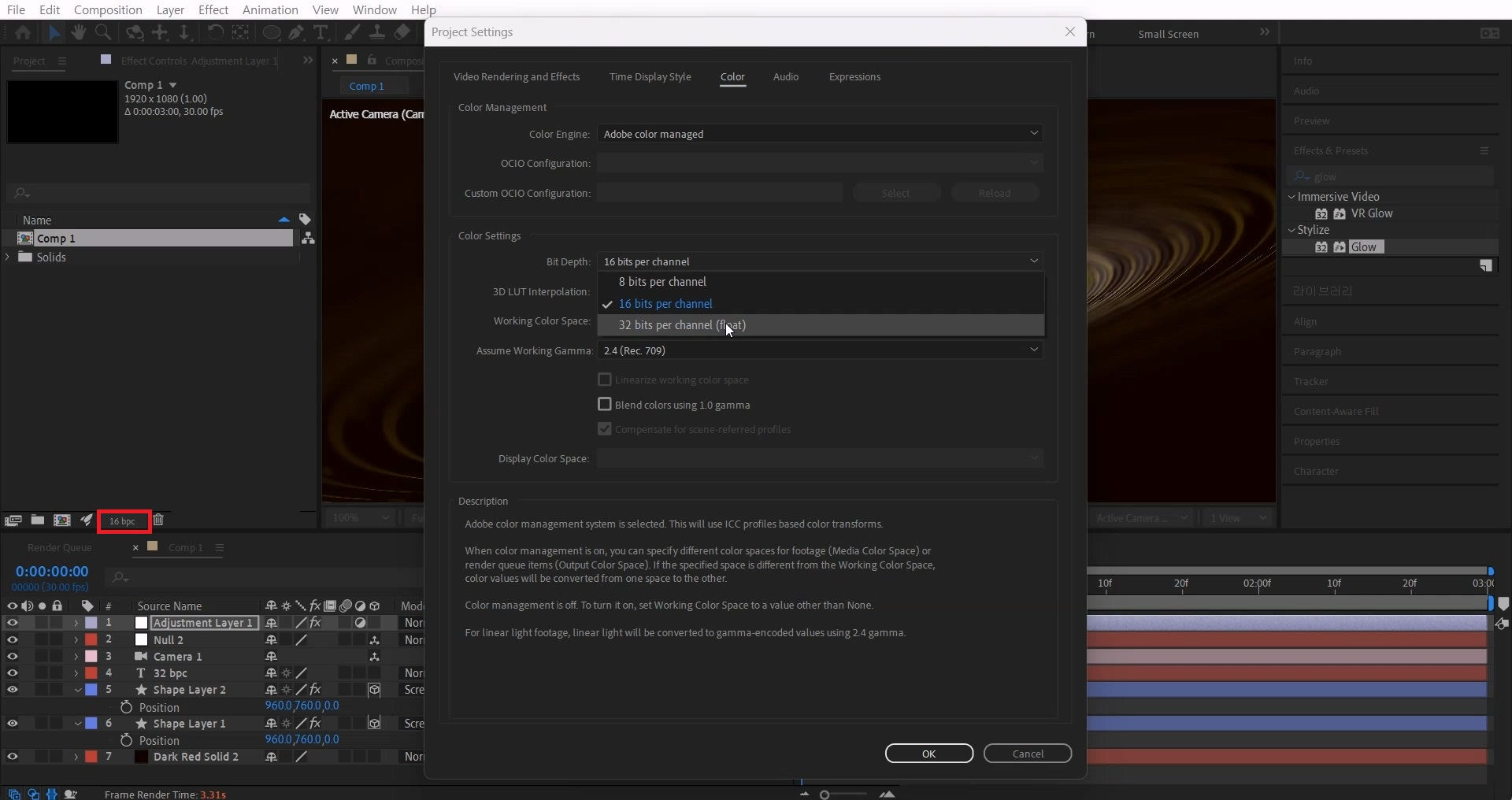The height and width of the screenshot is (800, 1512).
Task: Hide Shape Layer 2 with its eye icon
Action: click(13, 690)
